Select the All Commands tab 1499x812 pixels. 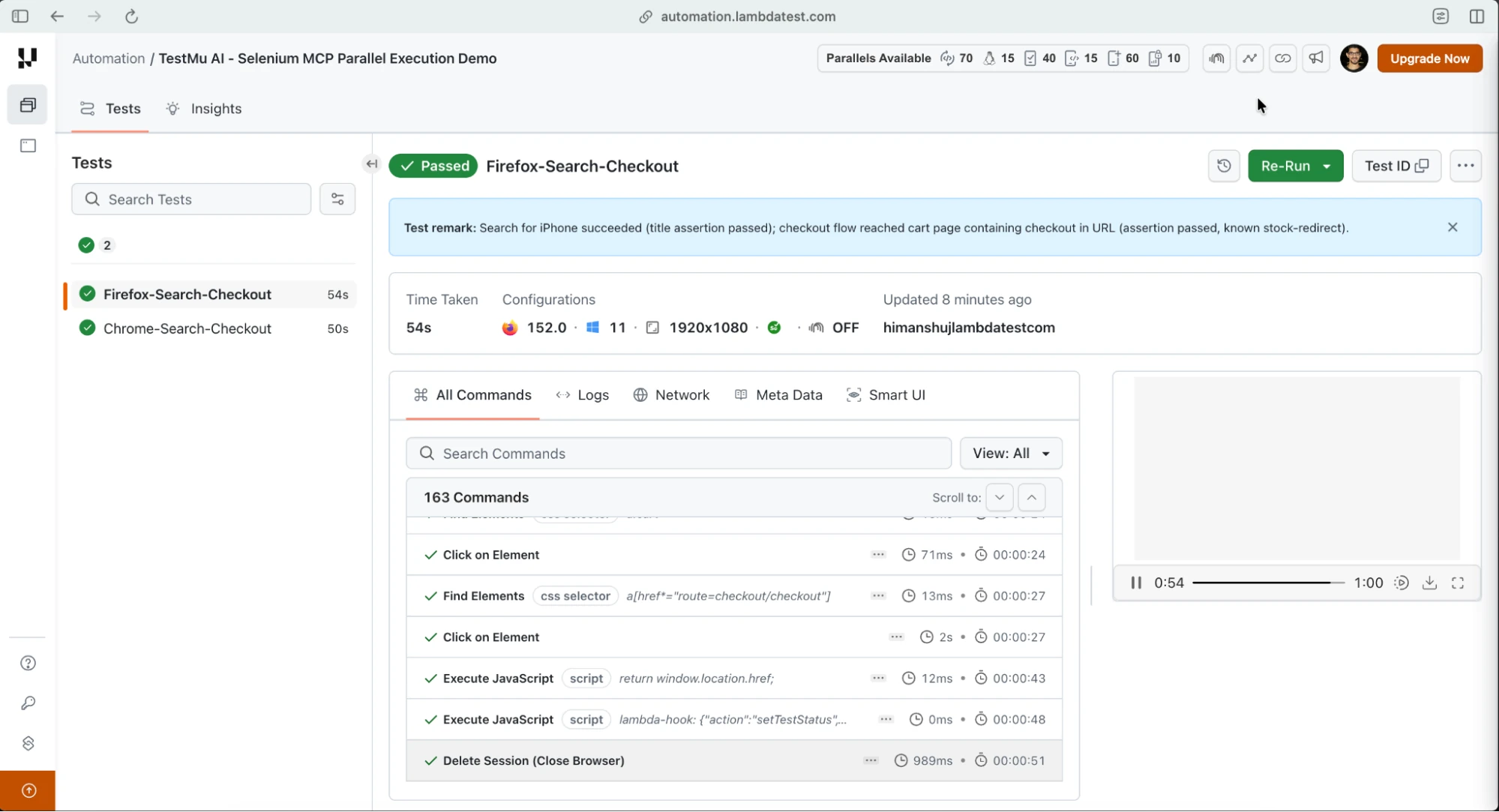[x=472, y=395]
